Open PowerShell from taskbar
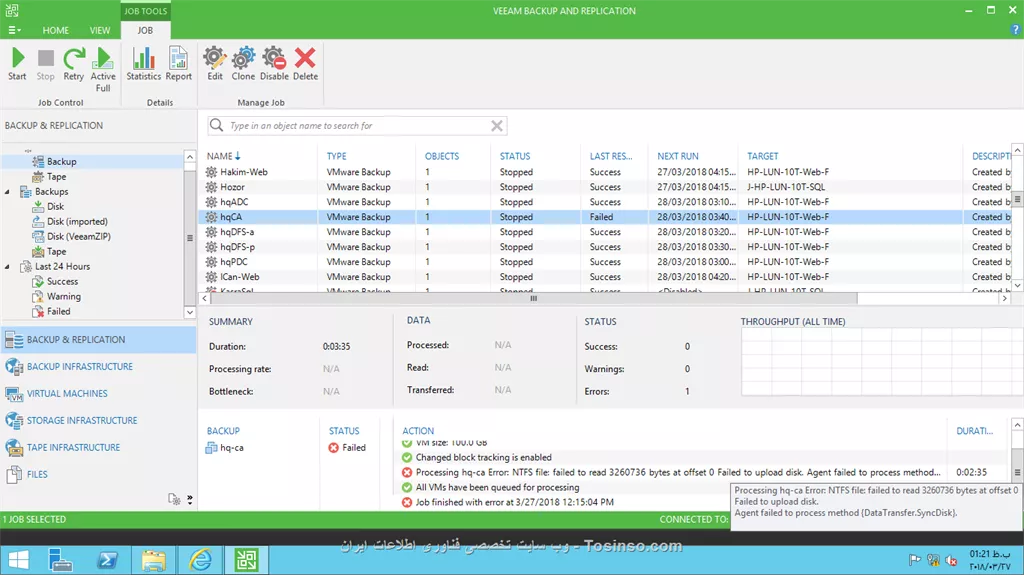 coord(107,560)
